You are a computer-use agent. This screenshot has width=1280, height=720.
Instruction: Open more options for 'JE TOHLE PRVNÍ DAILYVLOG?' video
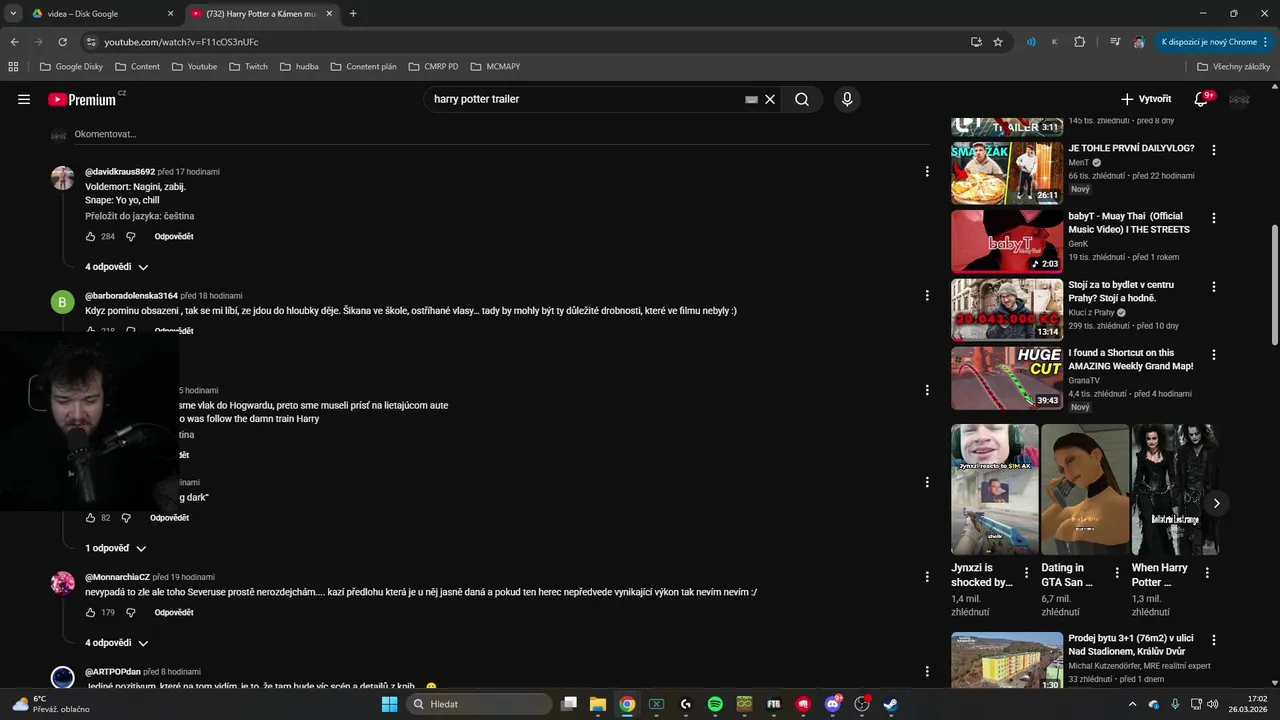click(x=1214, y=150)
